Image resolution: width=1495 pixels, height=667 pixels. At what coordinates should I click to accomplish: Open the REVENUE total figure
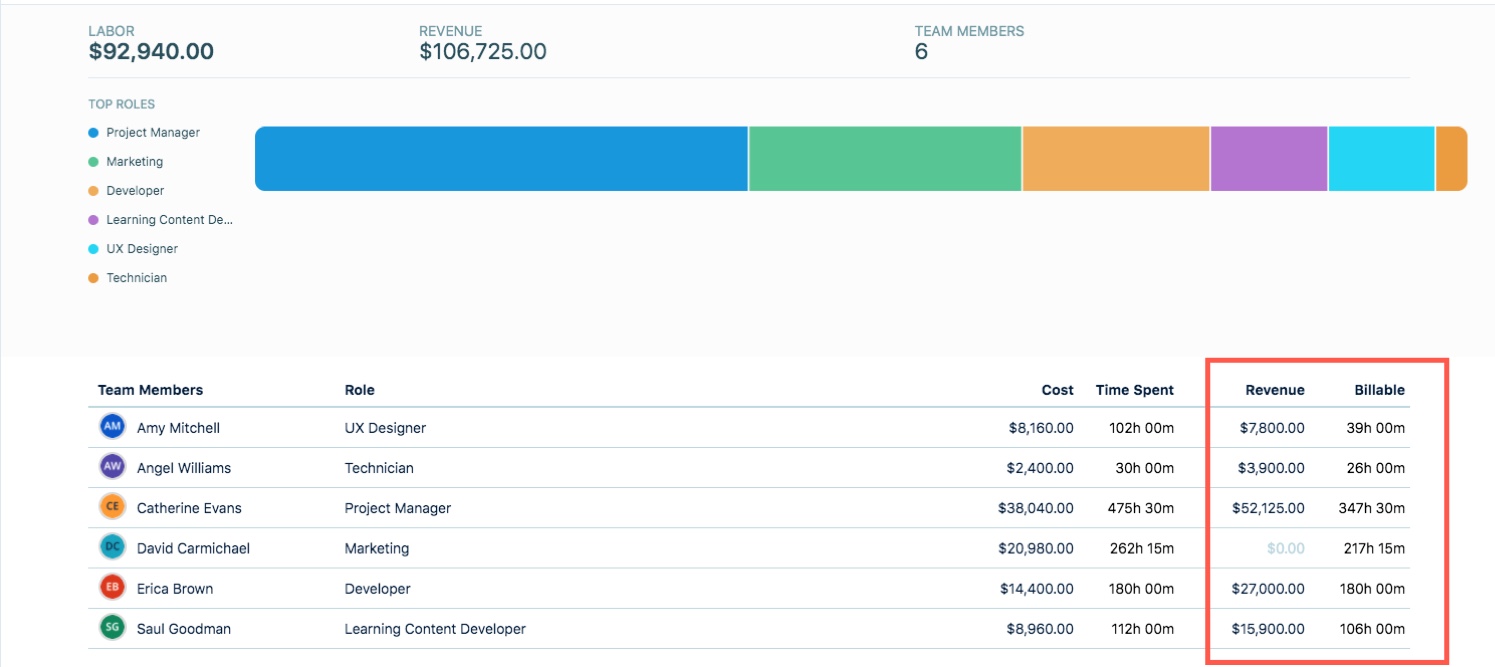pyautogui.click(x=483, y=51)
